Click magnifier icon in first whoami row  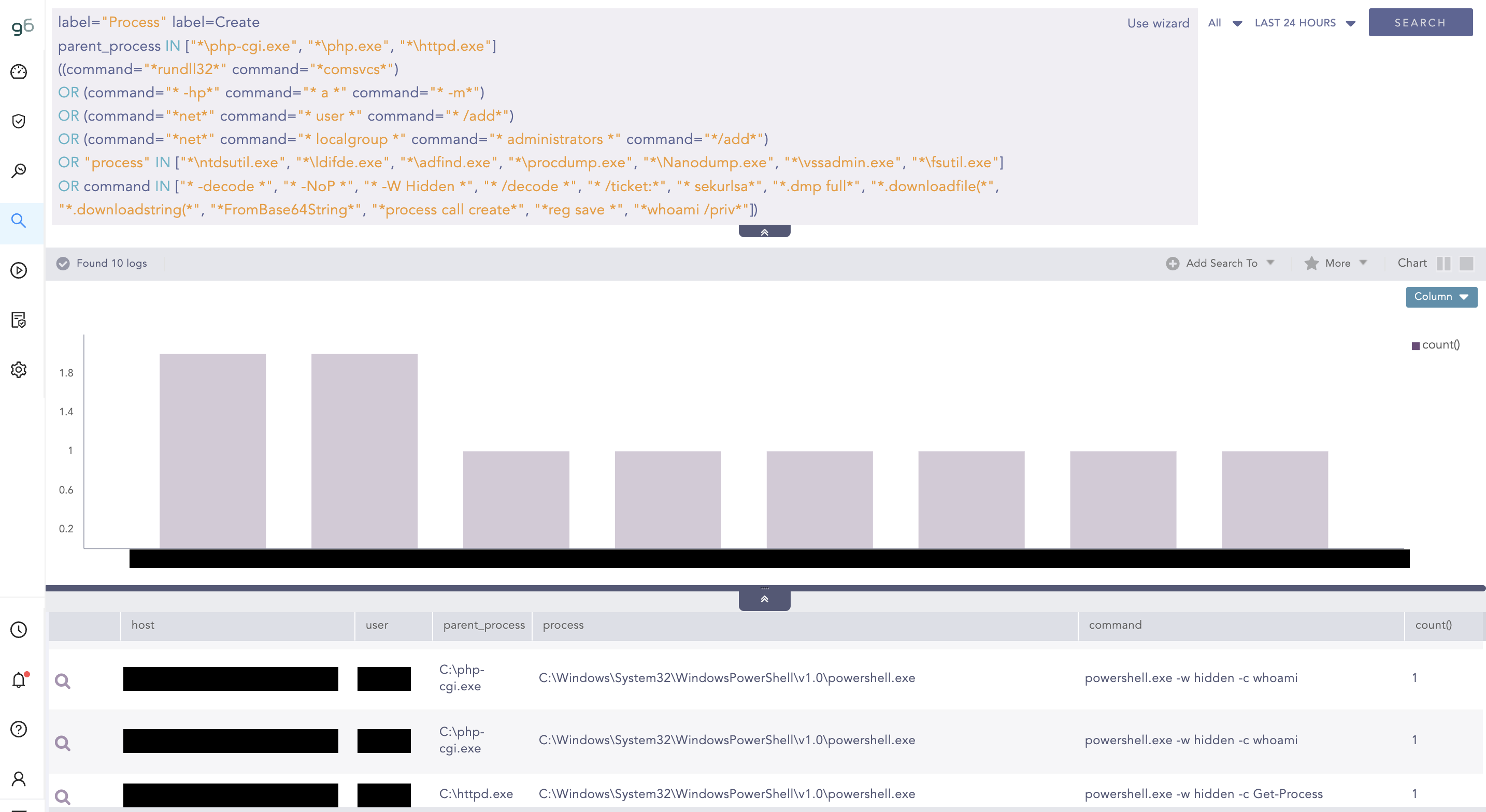(x=62, y=681)
